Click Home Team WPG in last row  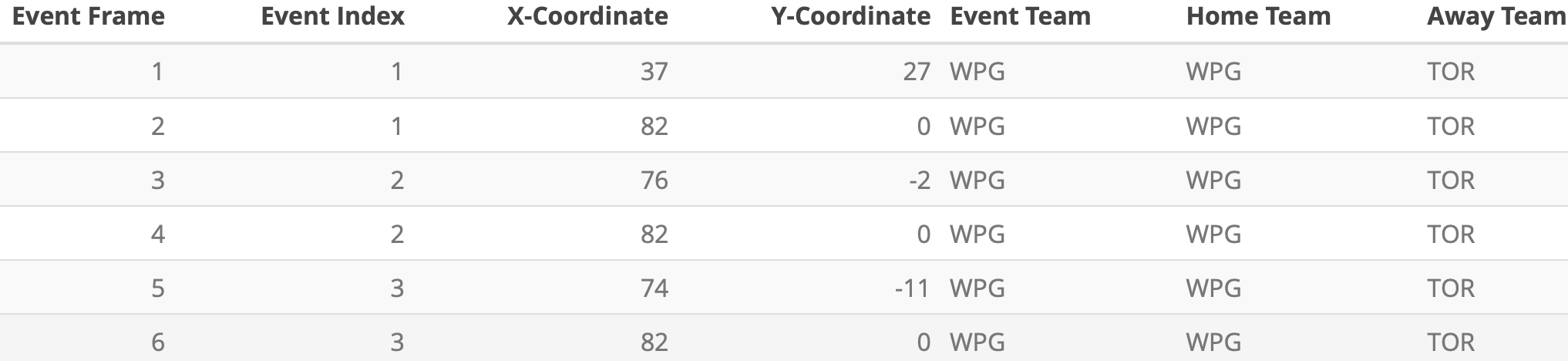point(1213,342)
